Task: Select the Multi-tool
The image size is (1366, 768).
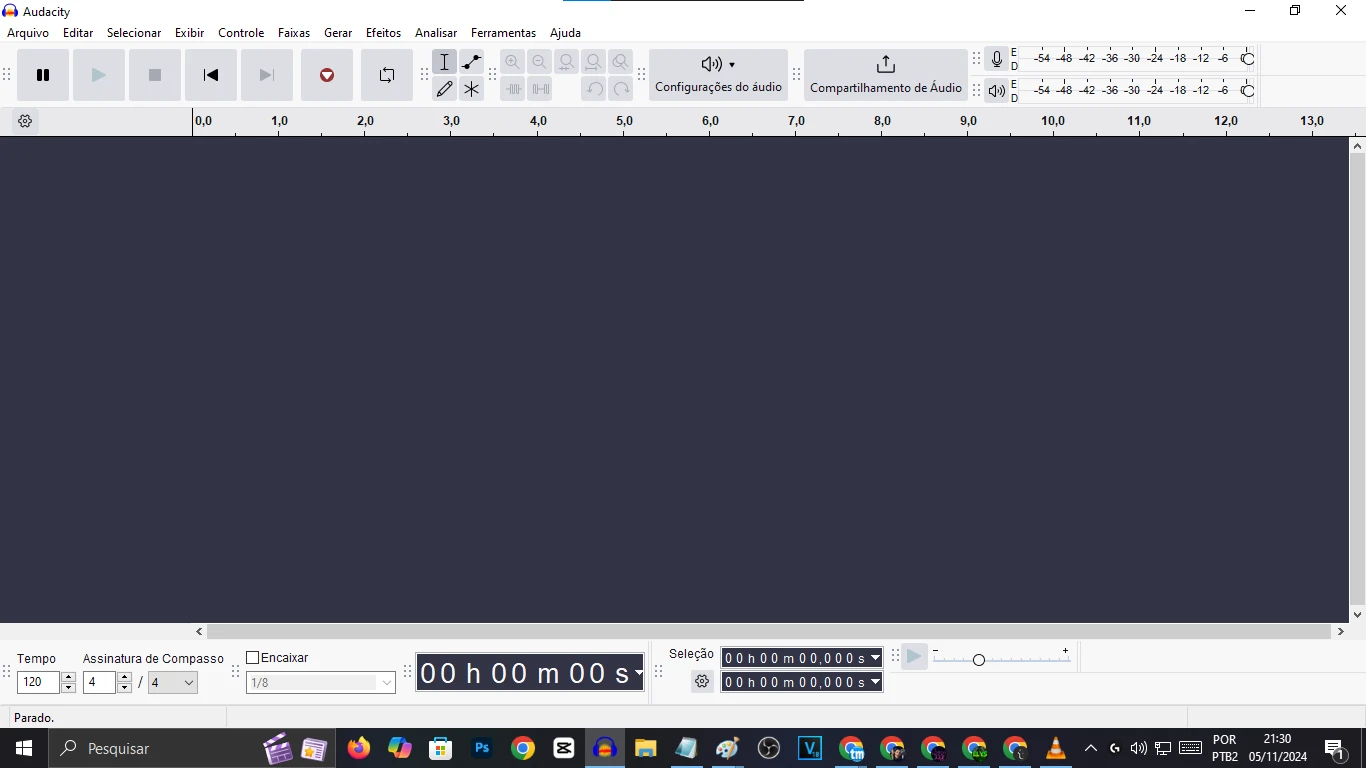Action: [471, 88]
